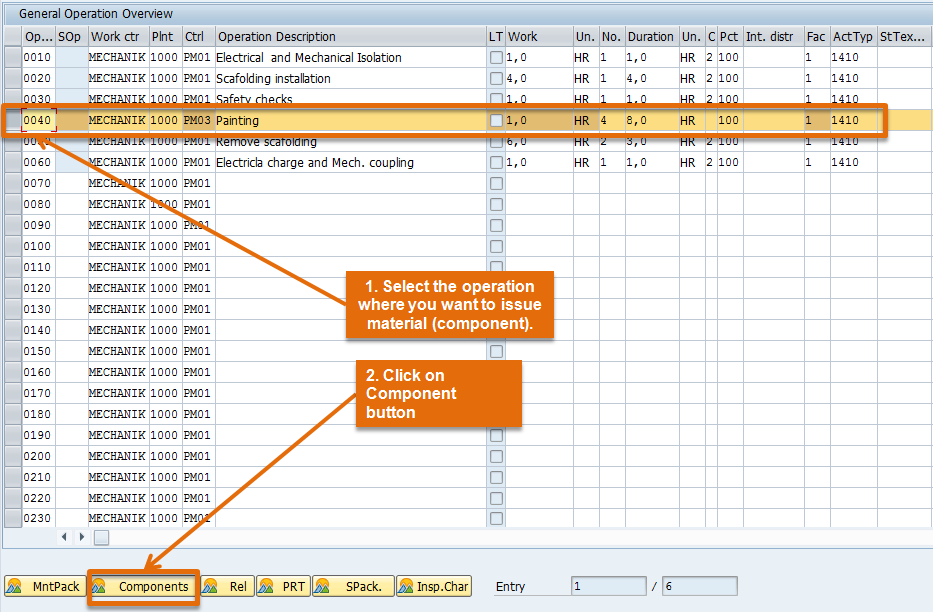933x612 pixels.
Task: Tick LT checkbox for operation 0060
Action: pyautogui.click(x=496, y=161)
